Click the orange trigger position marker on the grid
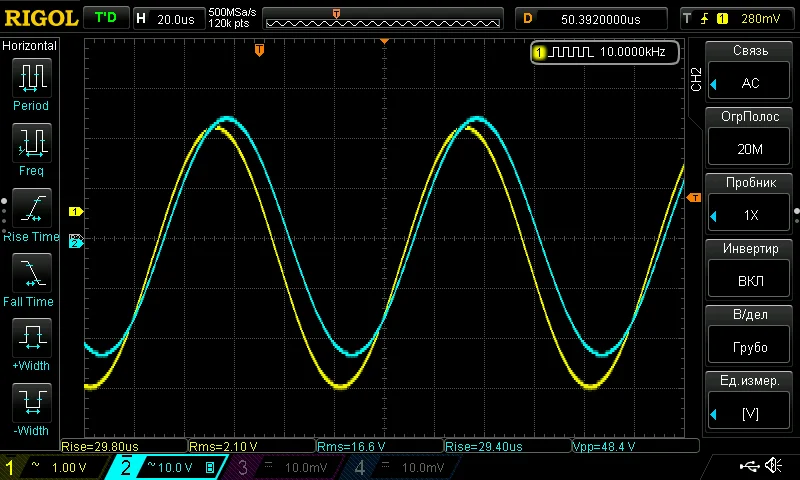Viewport: 800px width, 480px height. pyautogui.click(x=259, y=50)
